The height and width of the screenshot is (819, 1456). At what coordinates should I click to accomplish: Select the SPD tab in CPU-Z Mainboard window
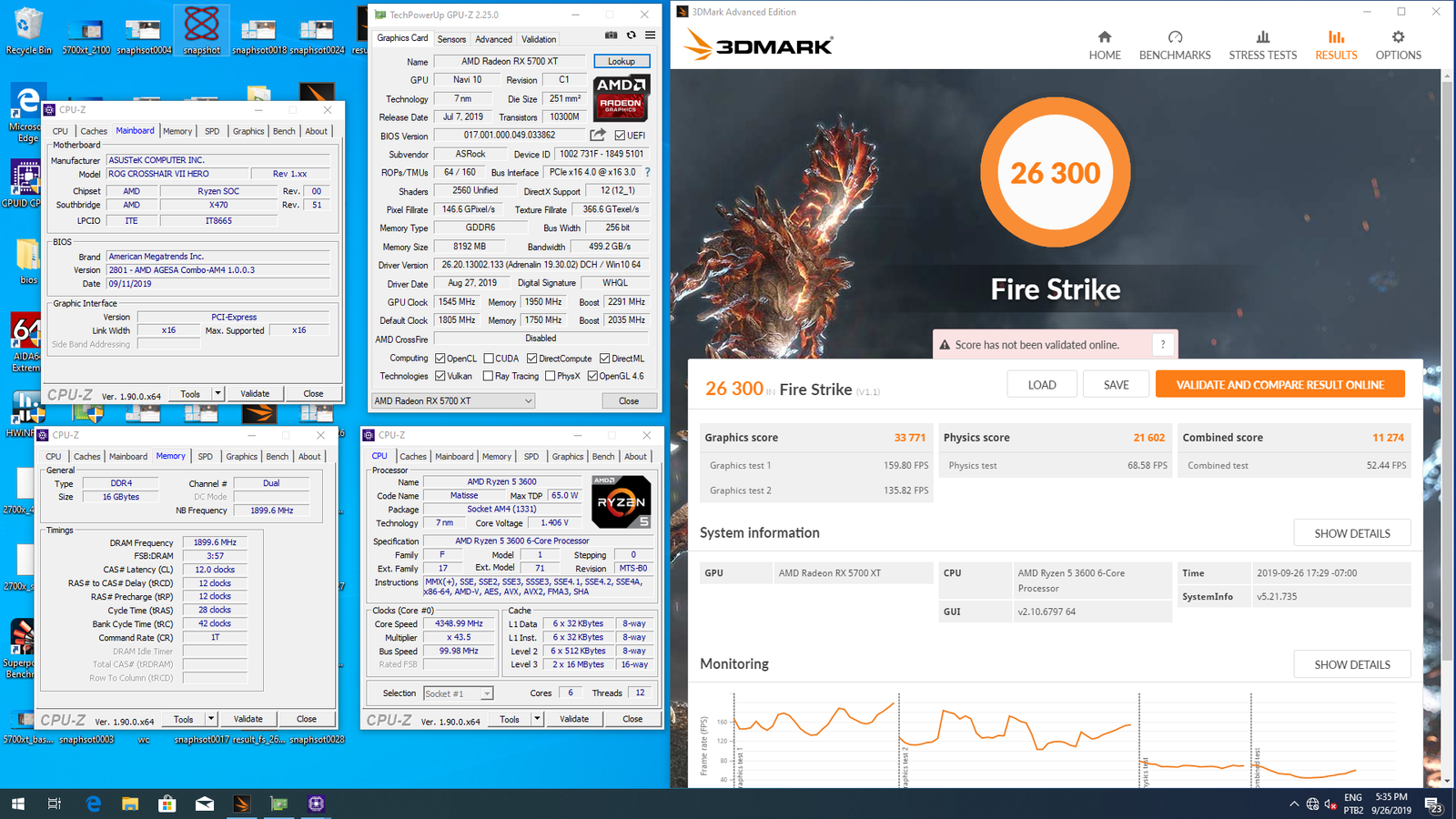pos(212,131)
